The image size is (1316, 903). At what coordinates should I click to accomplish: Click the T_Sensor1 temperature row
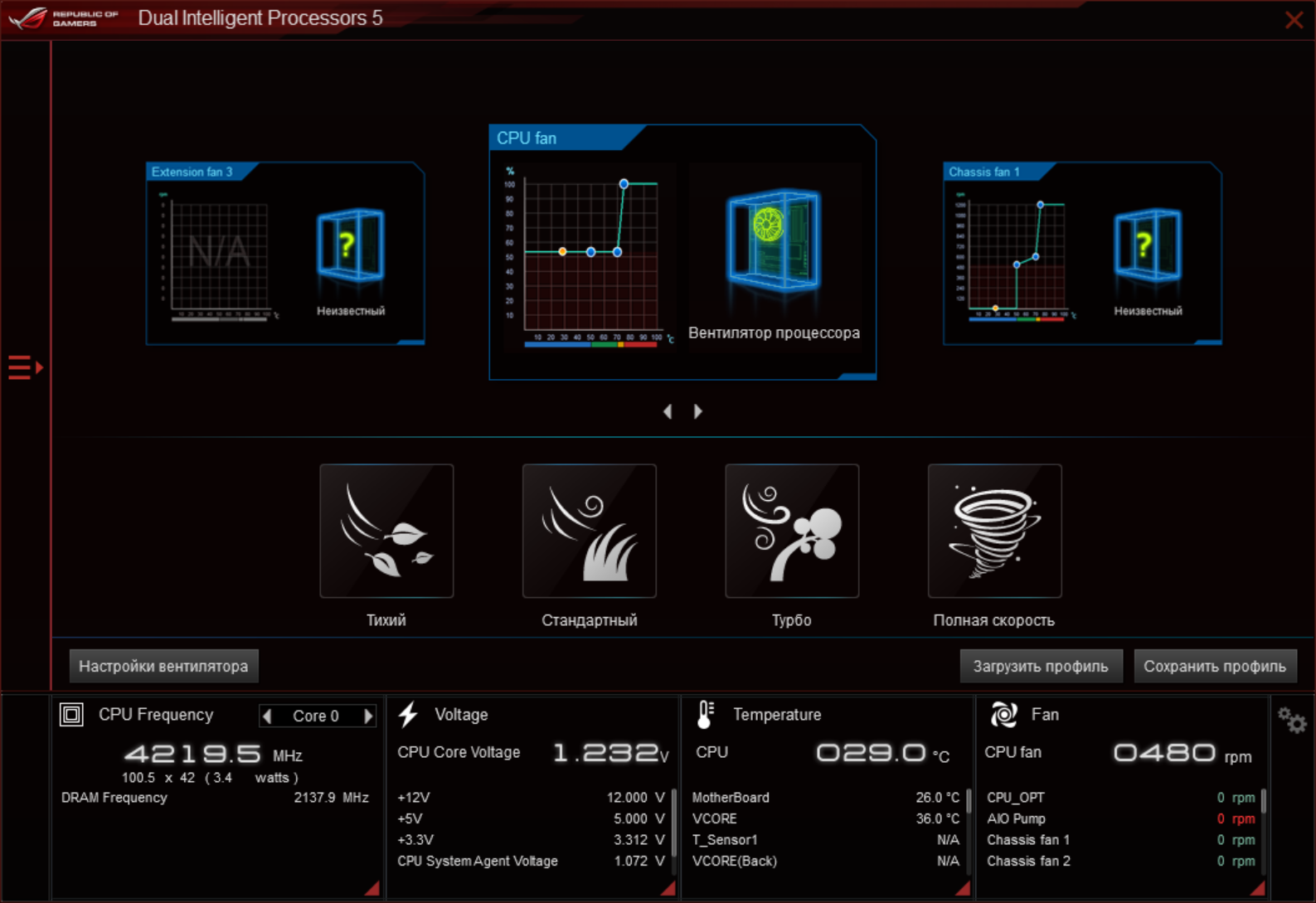tap(826, 839)
